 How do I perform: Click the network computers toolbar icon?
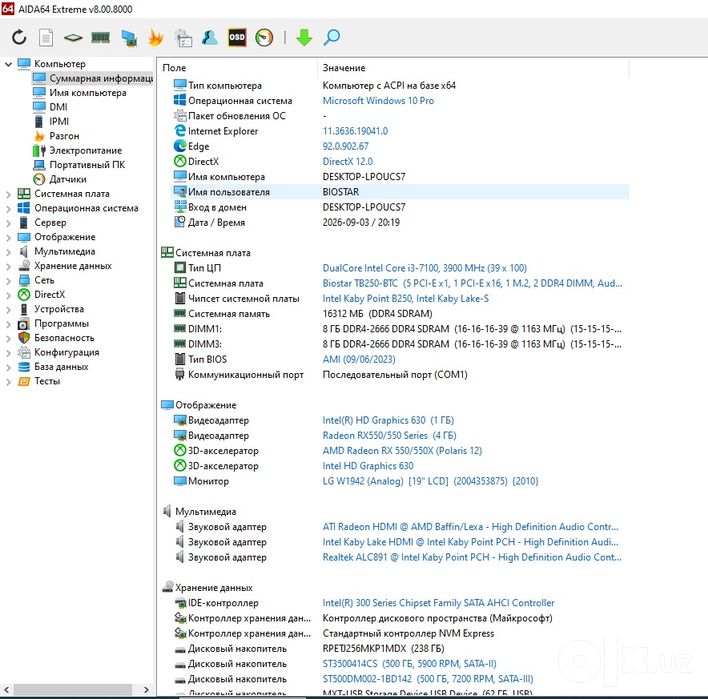[x=129, y=38]
